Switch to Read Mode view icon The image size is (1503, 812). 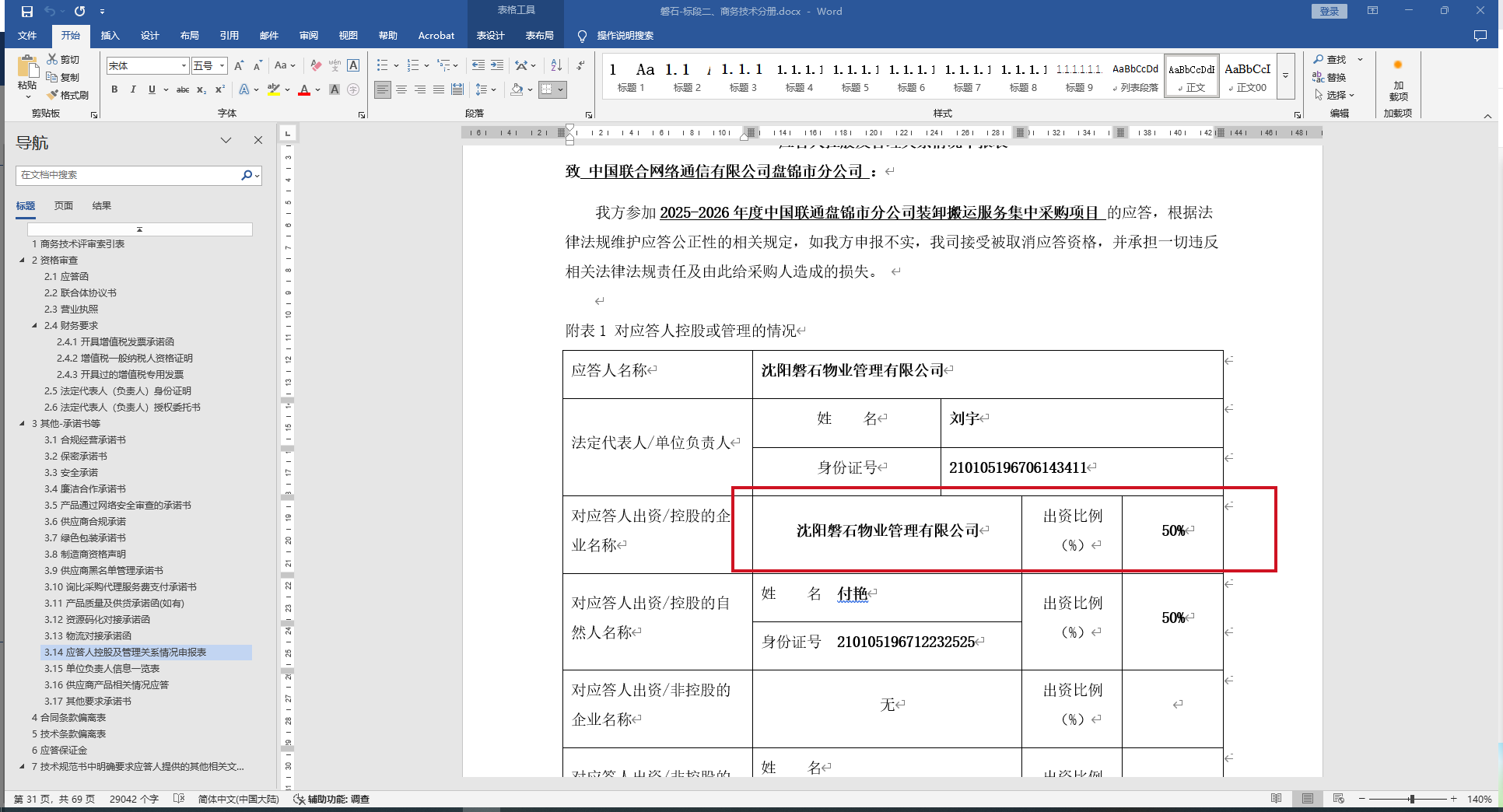pyautogui.click(x=1276, y=799)
